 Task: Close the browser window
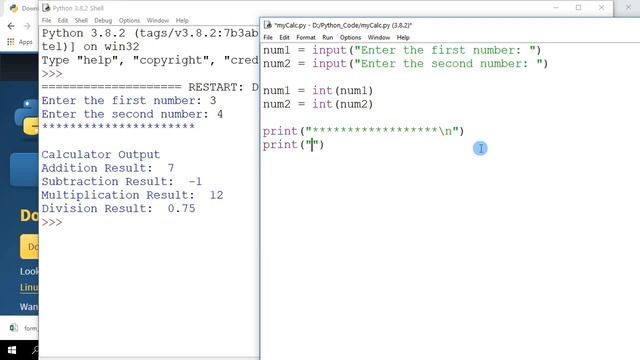coord(629,8)
